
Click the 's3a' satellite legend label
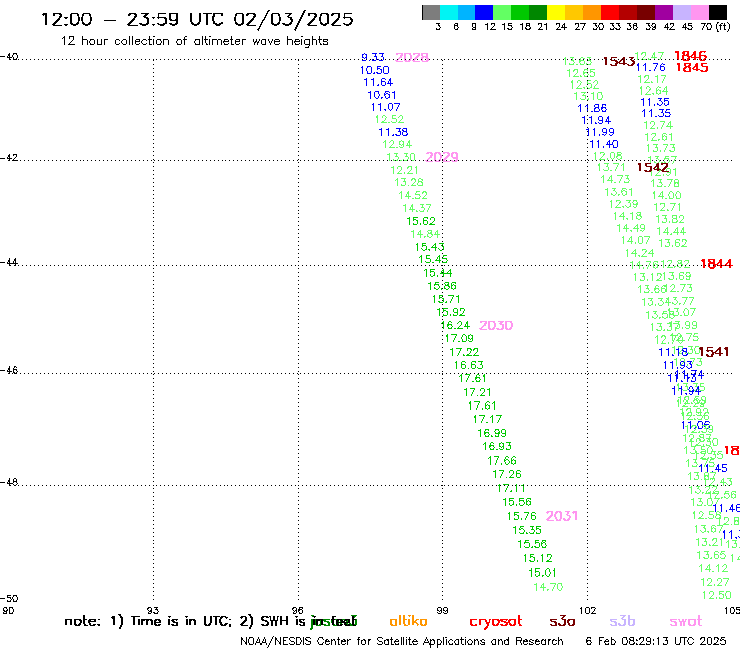tap(562, 622)
